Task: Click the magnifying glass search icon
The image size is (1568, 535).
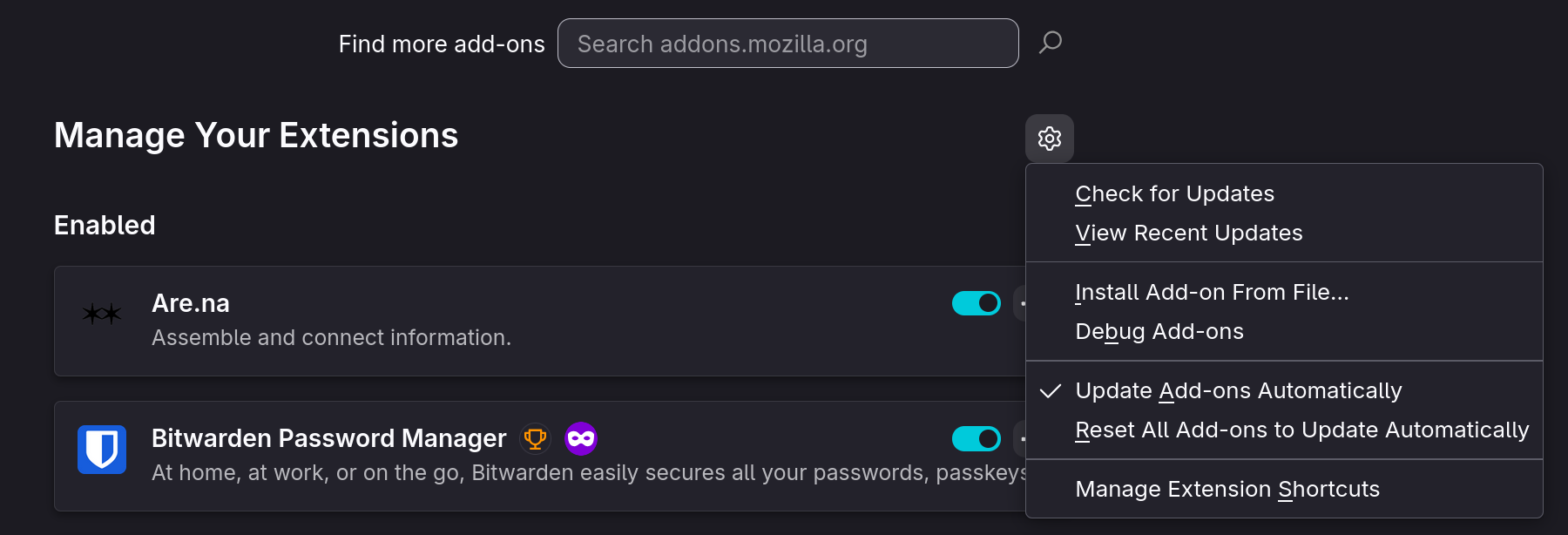Action: click(1050, 42)
